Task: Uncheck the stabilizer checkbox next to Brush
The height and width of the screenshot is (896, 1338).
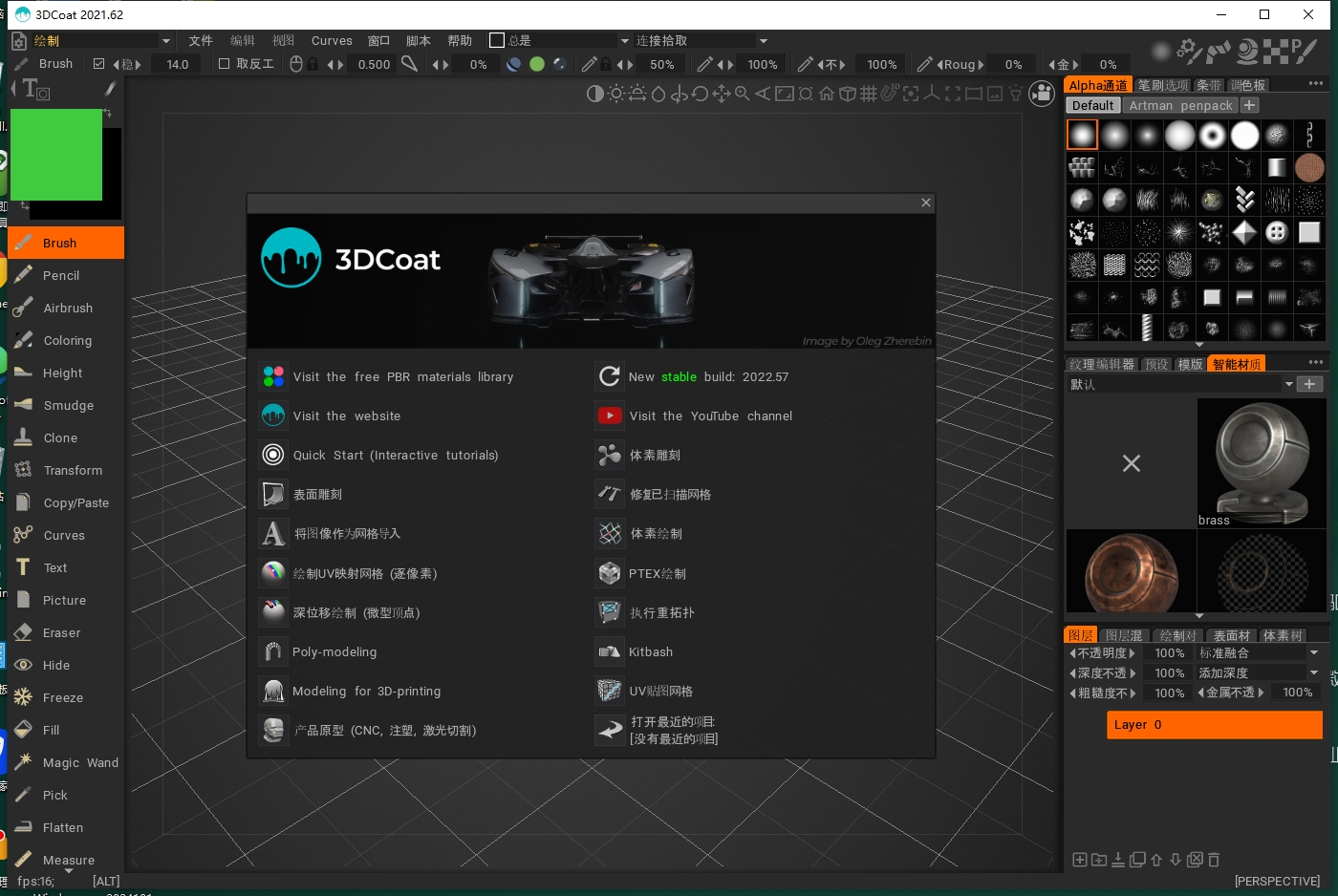Action: [x=98, y=64]
